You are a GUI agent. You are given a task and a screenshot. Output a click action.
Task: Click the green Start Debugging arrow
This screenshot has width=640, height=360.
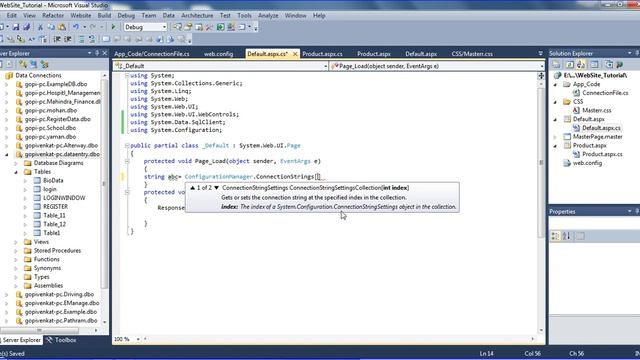pos(113,27)
